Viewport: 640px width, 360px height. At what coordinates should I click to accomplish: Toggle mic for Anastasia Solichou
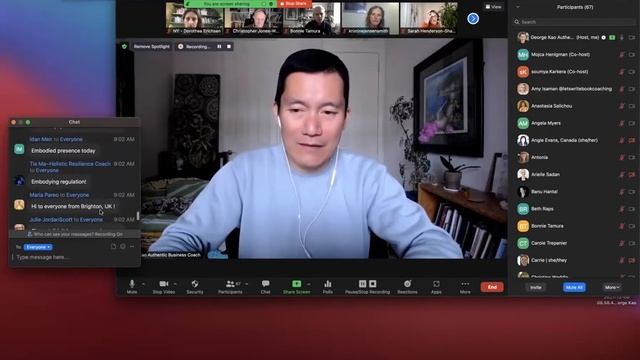click(622, 106)
